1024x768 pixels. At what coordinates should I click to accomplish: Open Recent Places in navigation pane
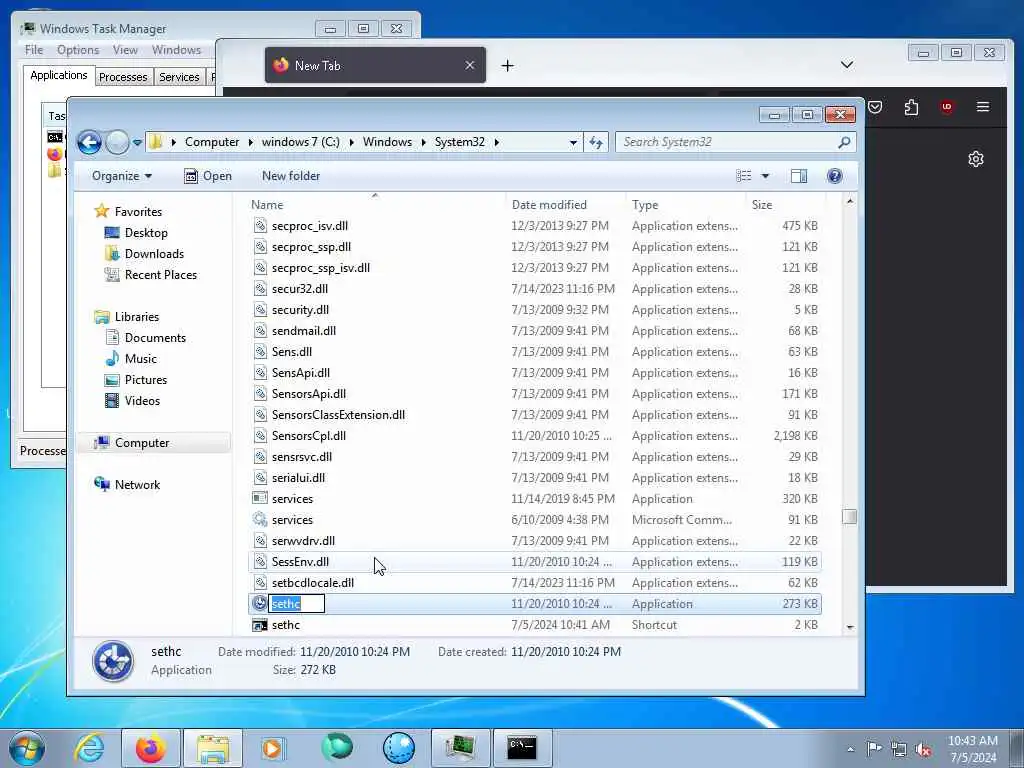click(161, 275)
